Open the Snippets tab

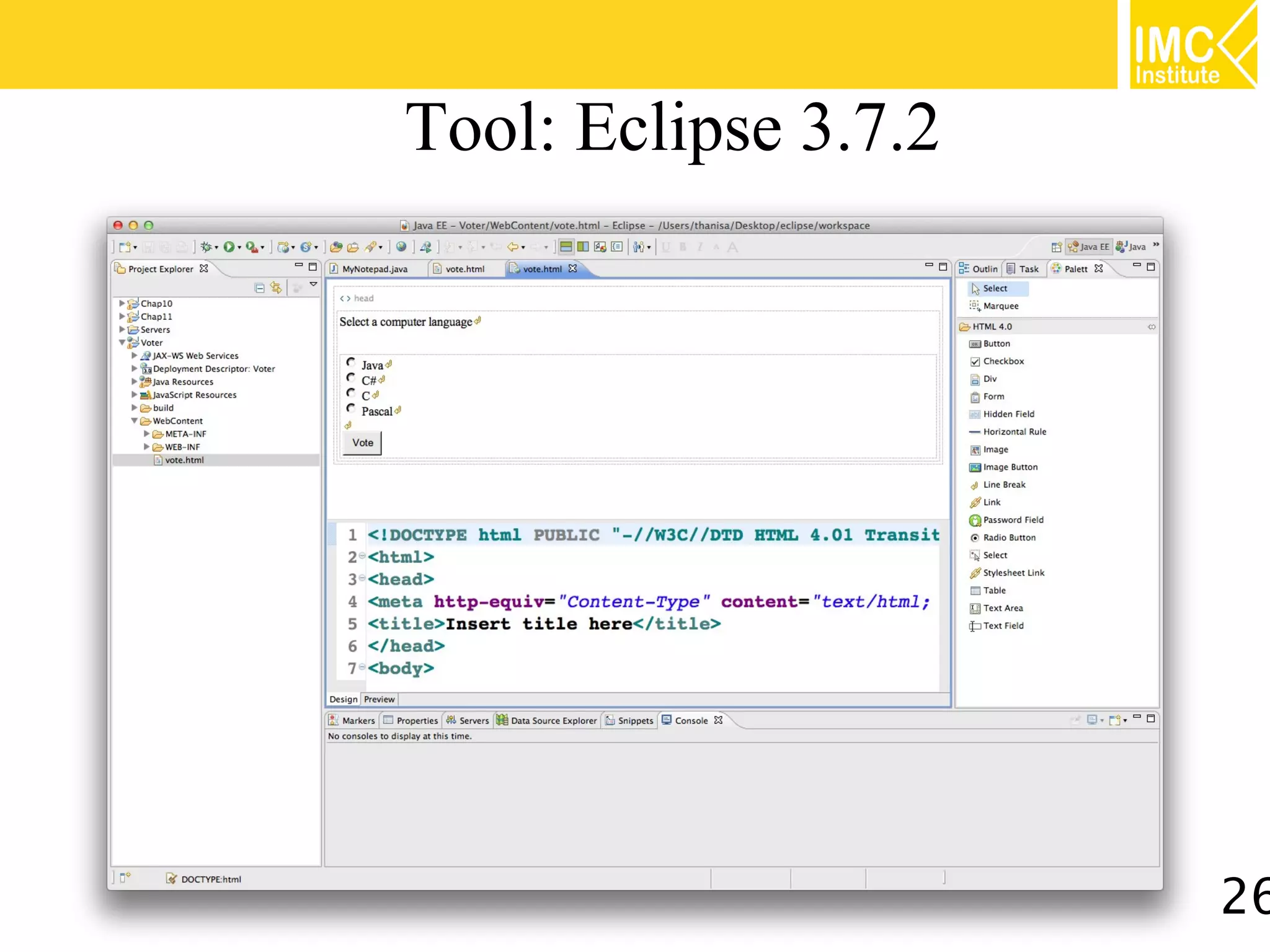(629, 720)
